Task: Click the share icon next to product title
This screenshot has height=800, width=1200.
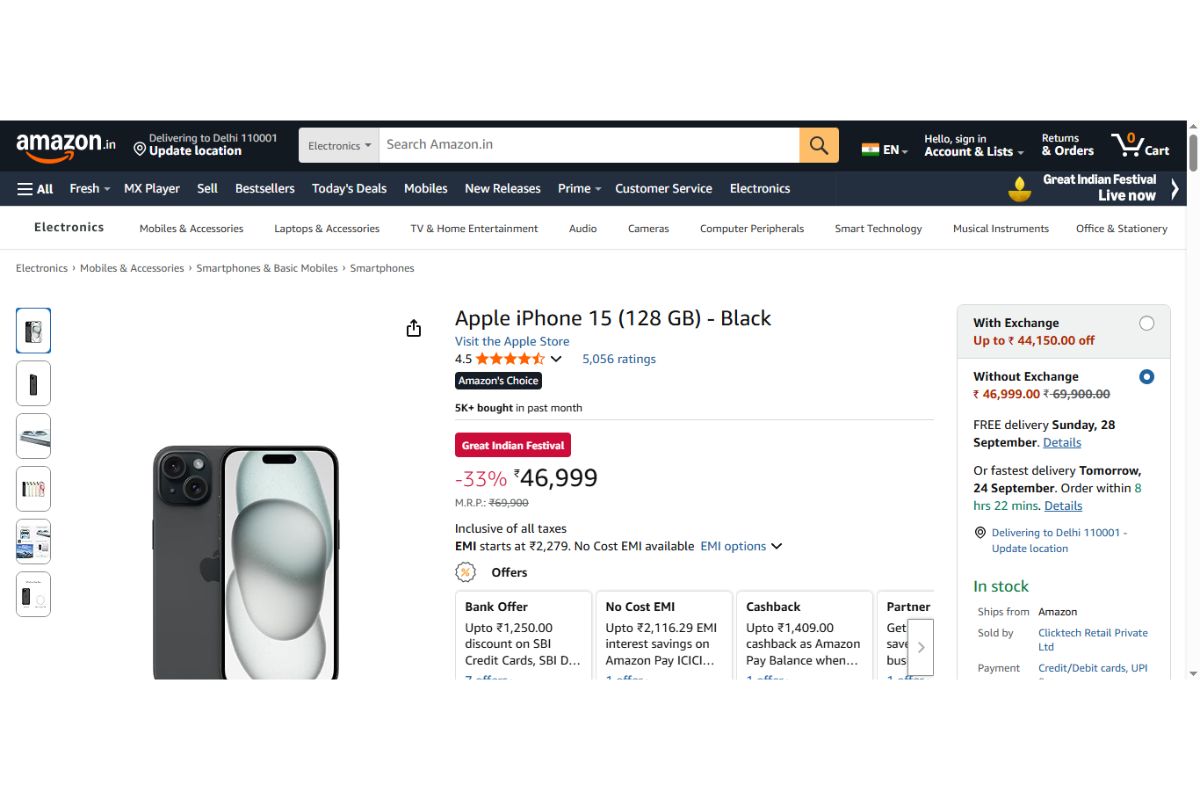Action: click(413, 327)
